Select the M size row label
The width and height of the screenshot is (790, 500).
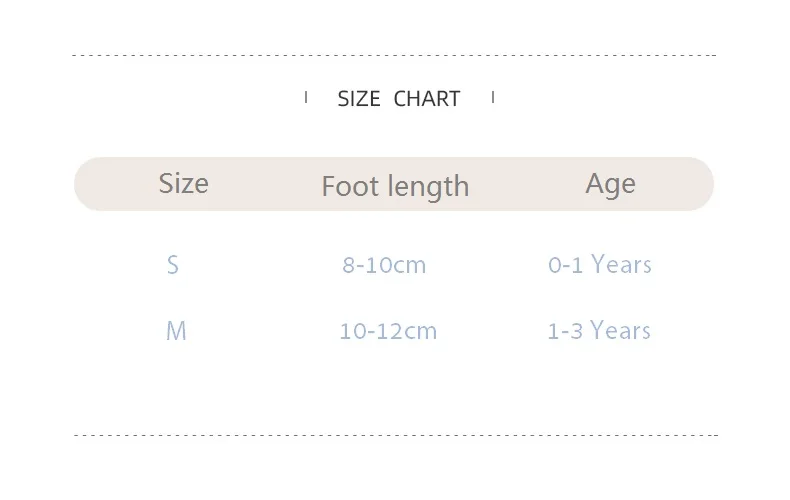[x=176, y=331]
